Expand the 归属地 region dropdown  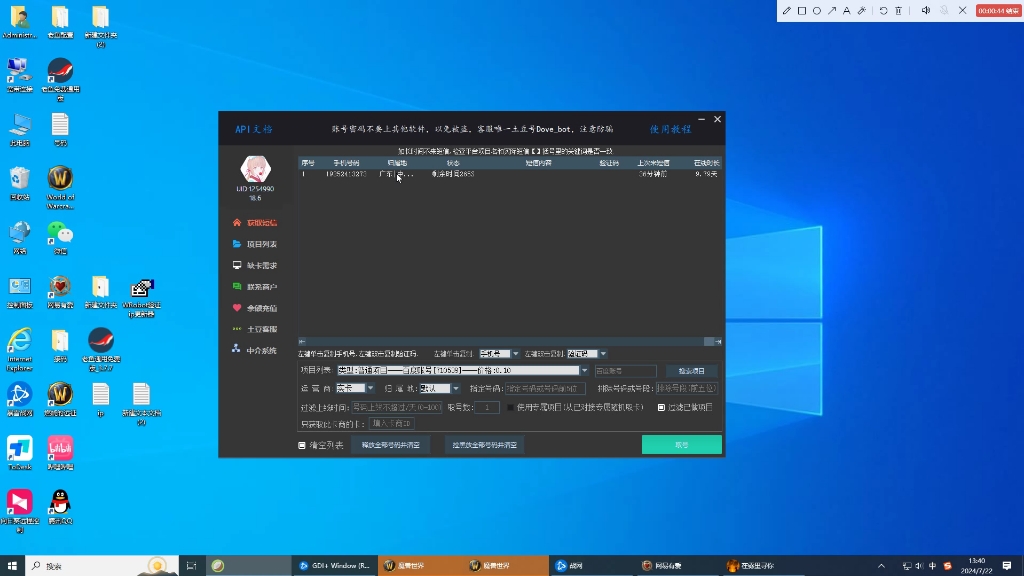tap(456, 389)
